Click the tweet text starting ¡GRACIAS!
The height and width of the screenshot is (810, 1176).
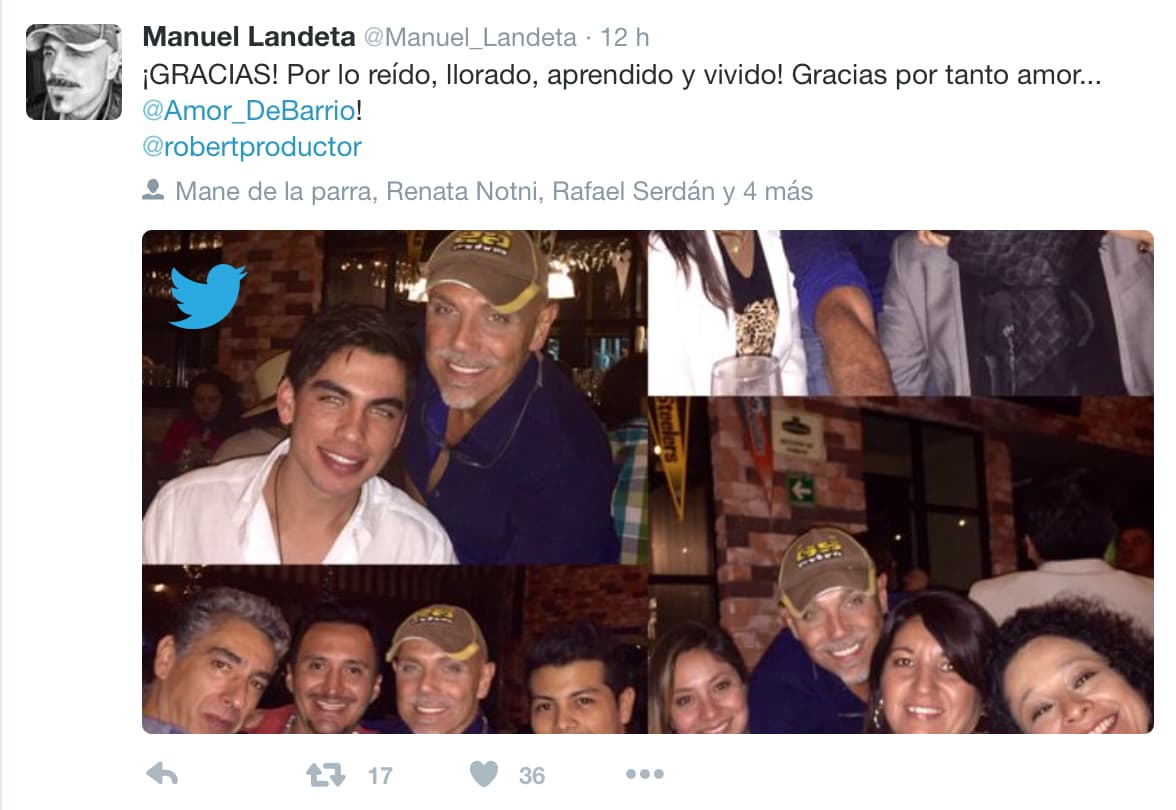point(622,75)
